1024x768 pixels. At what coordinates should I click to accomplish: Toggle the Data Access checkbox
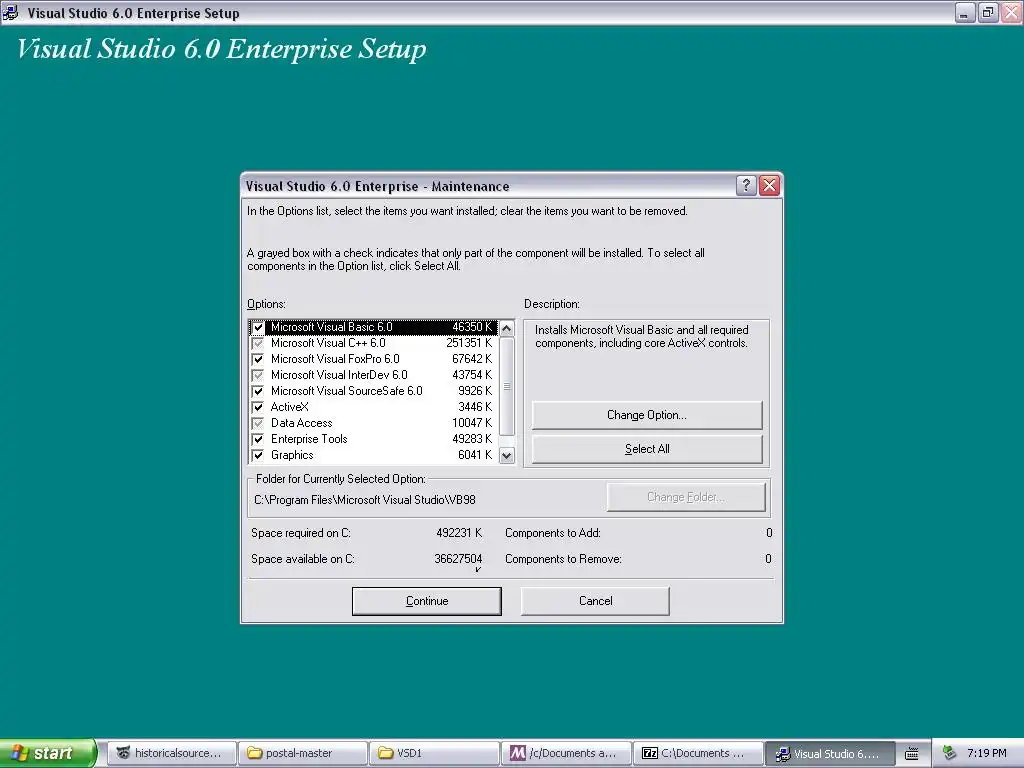tap(258, 423)
